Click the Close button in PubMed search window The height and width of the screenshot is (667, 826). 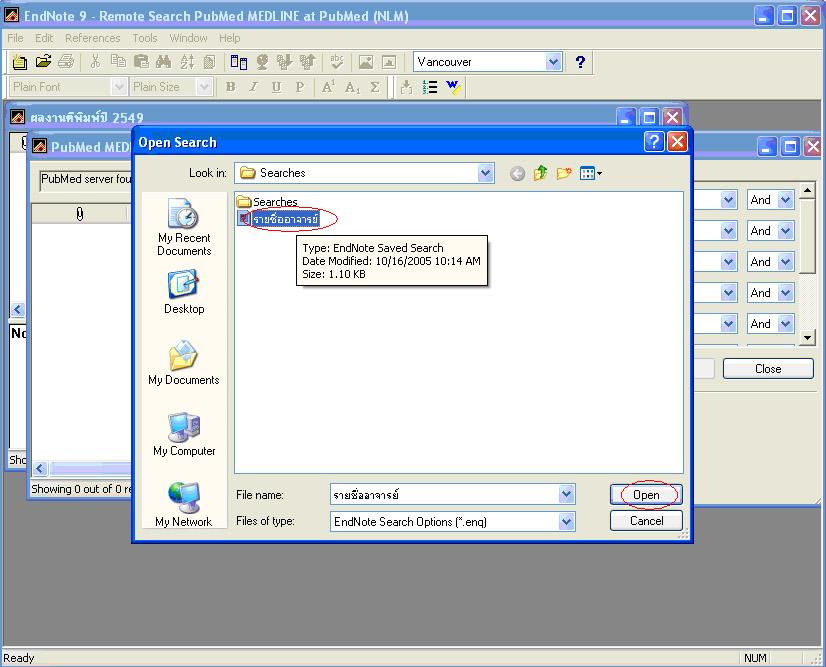point(768,369)
